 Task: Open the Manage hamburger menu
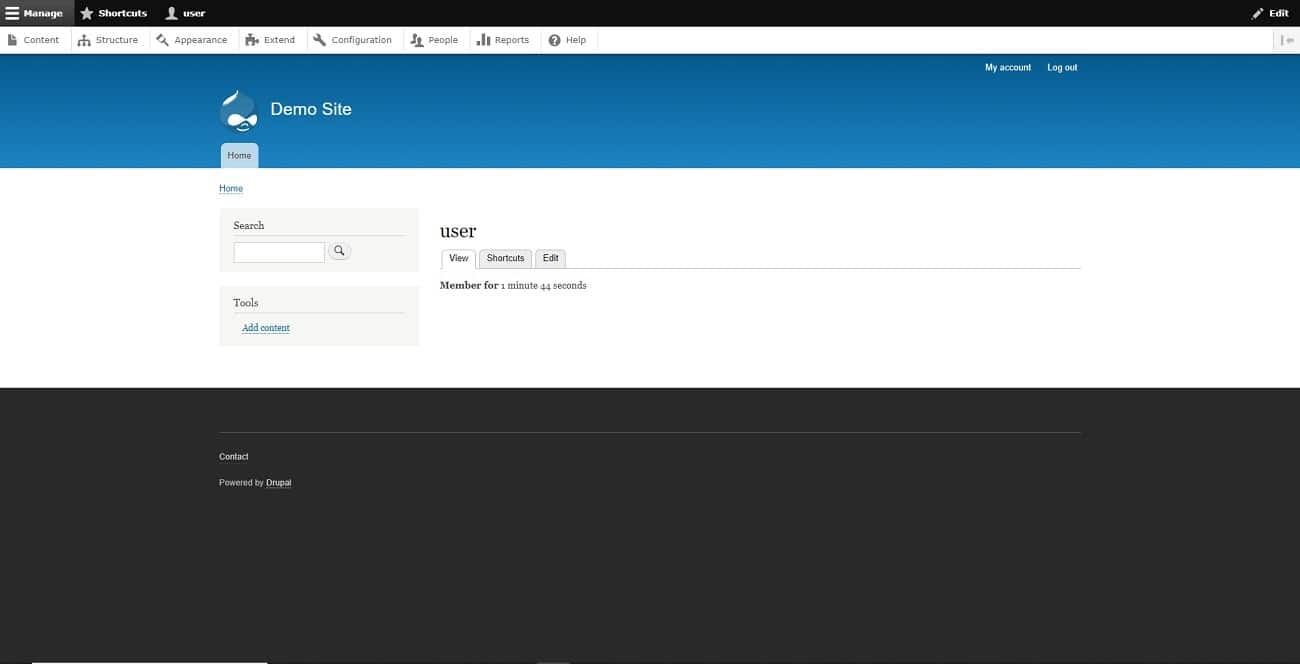click(13, 13)
